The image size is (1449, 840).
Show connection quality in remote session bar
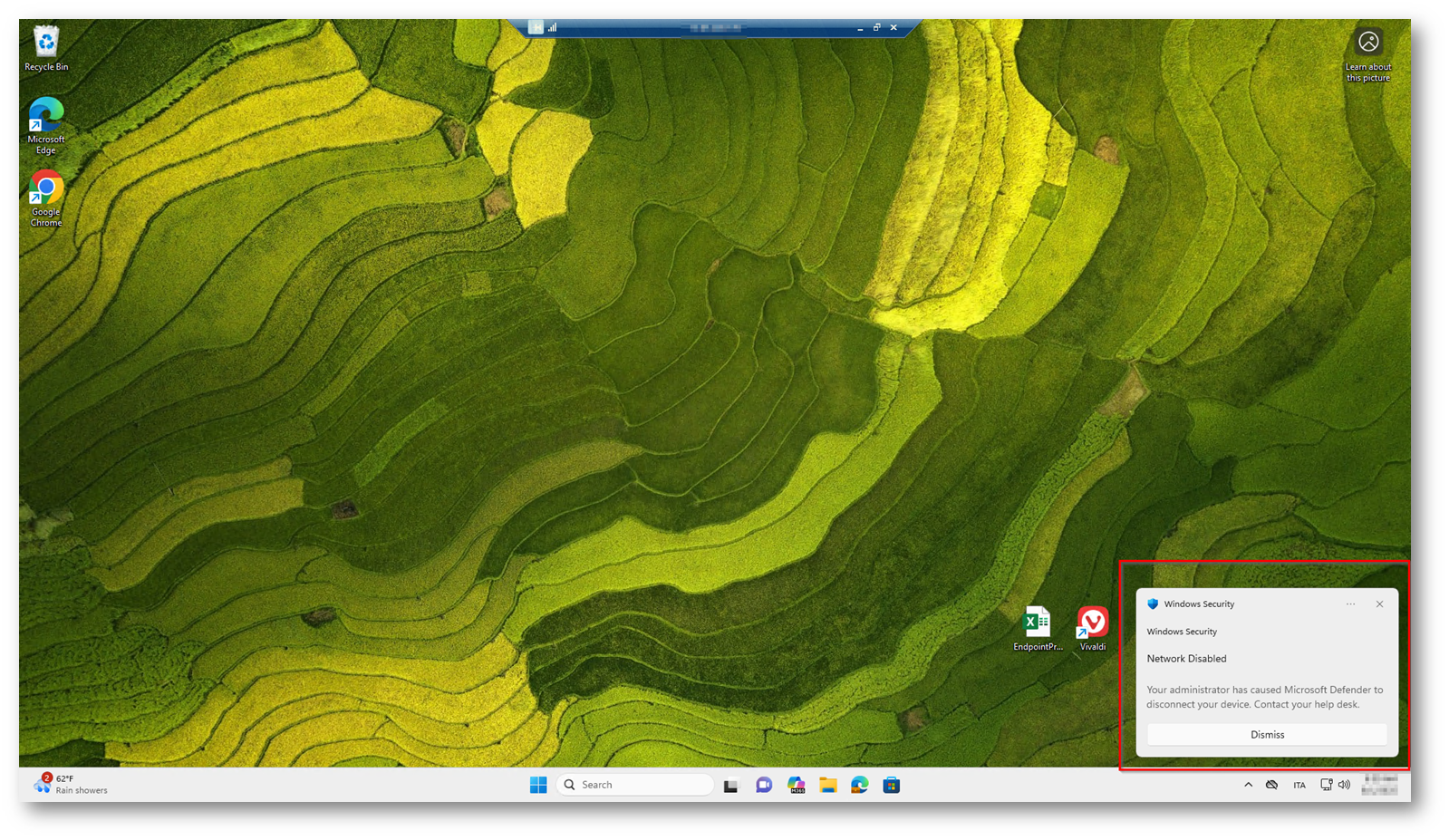tap(552, 28)
